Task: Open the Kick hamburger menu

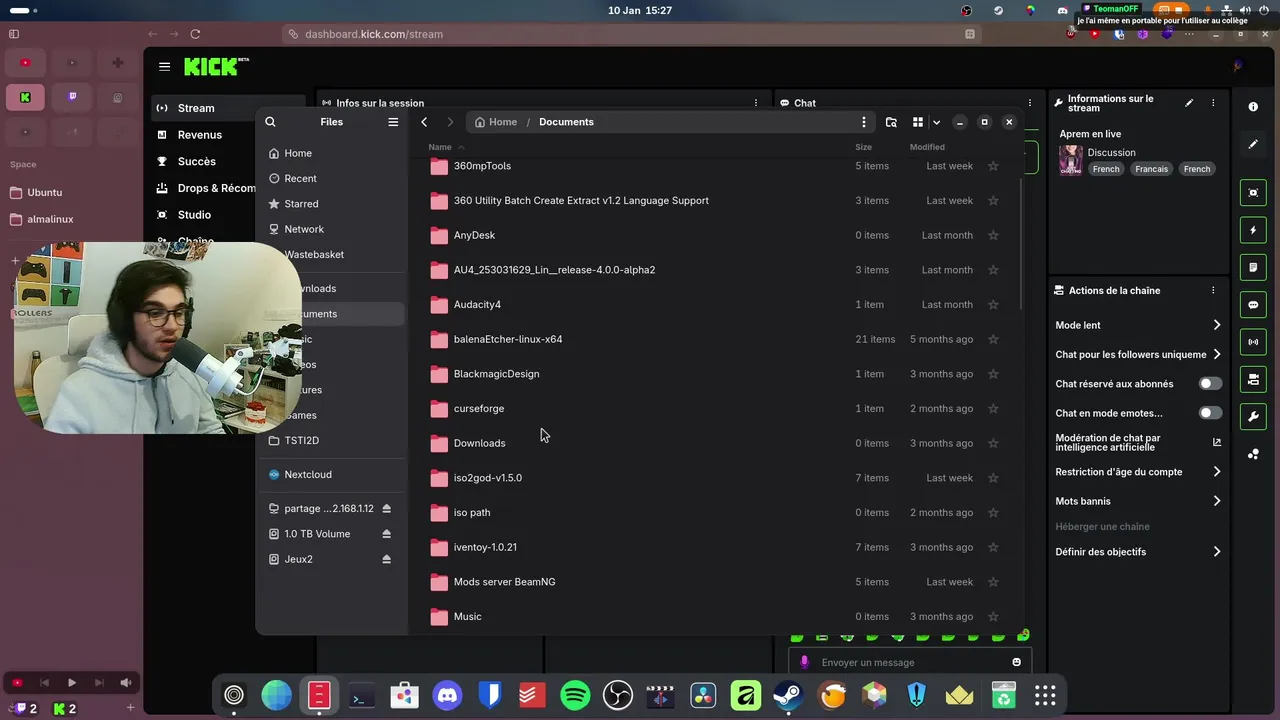Action: click(164, 67)
